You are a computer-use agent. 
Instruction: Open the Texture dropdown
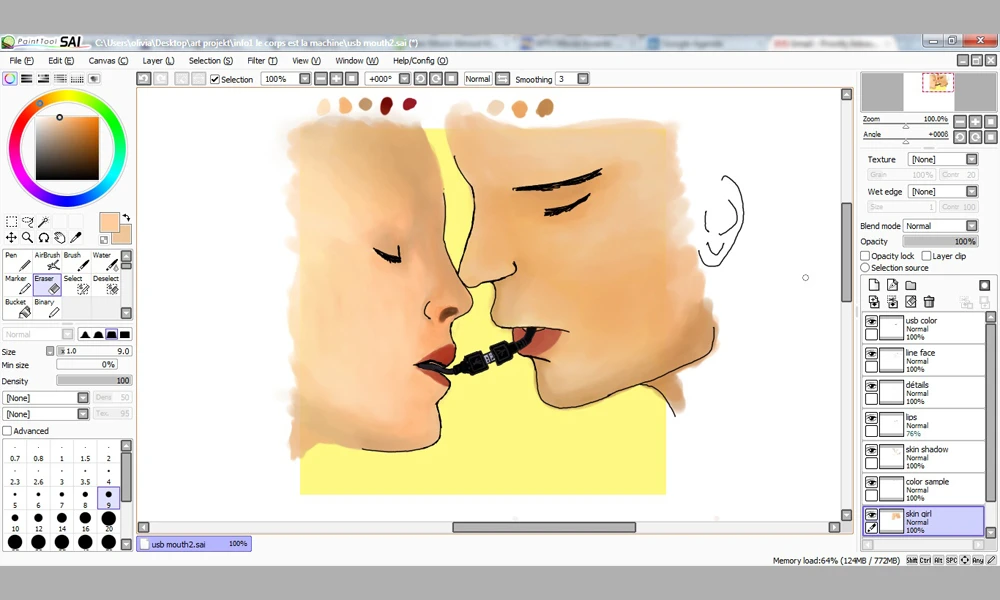click(942, 159)
